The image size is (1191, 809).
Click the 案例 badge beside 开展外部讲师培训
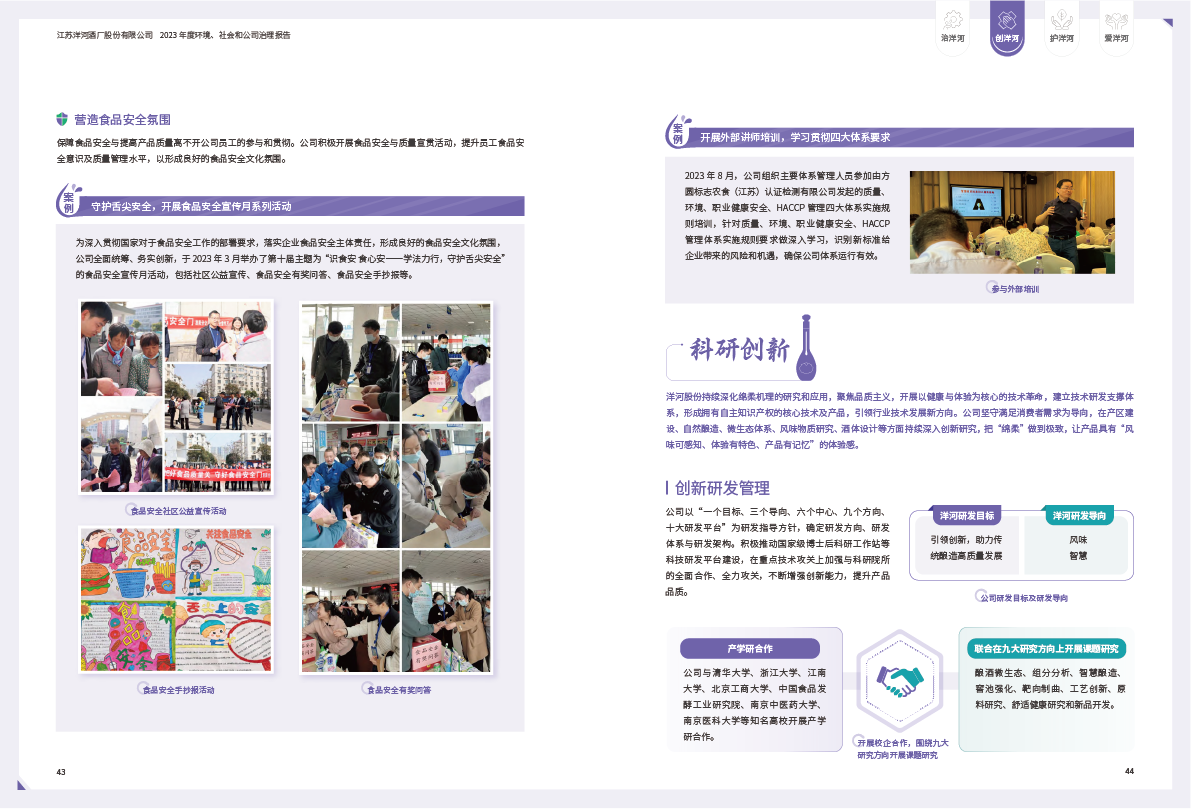click(x=679, y=132)
